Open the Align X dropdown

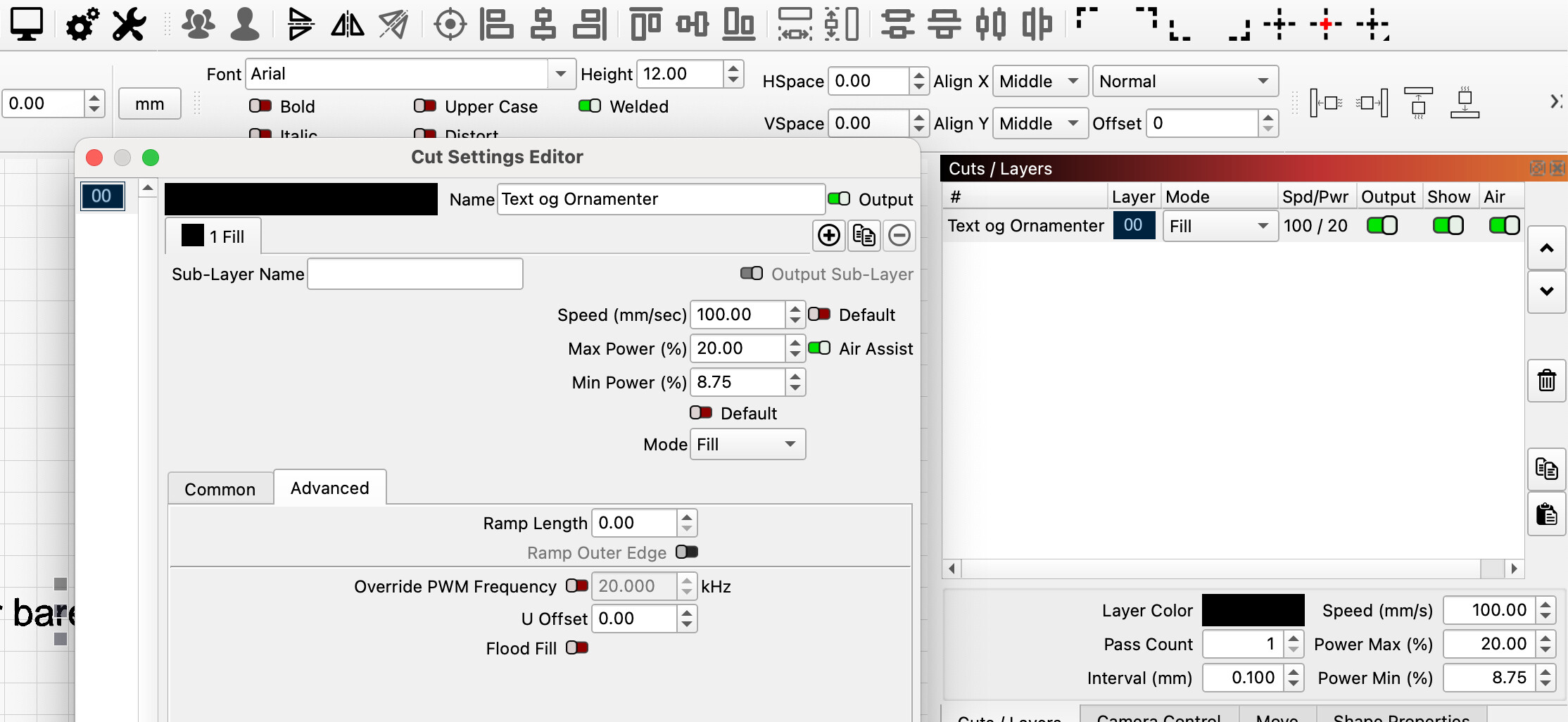tap(1039, 82)
